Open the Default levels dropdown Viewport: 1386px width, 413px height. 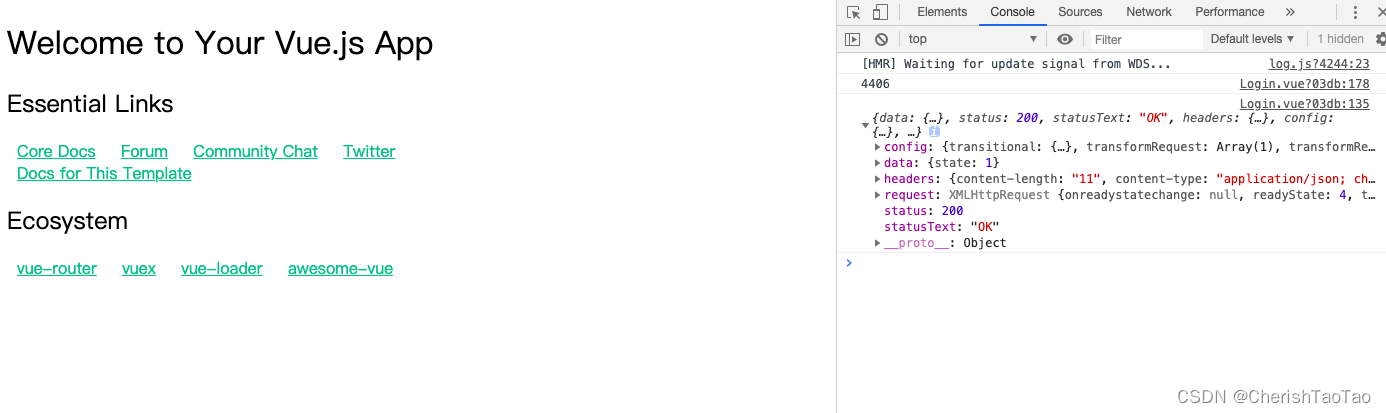(x=1252, y=39)
